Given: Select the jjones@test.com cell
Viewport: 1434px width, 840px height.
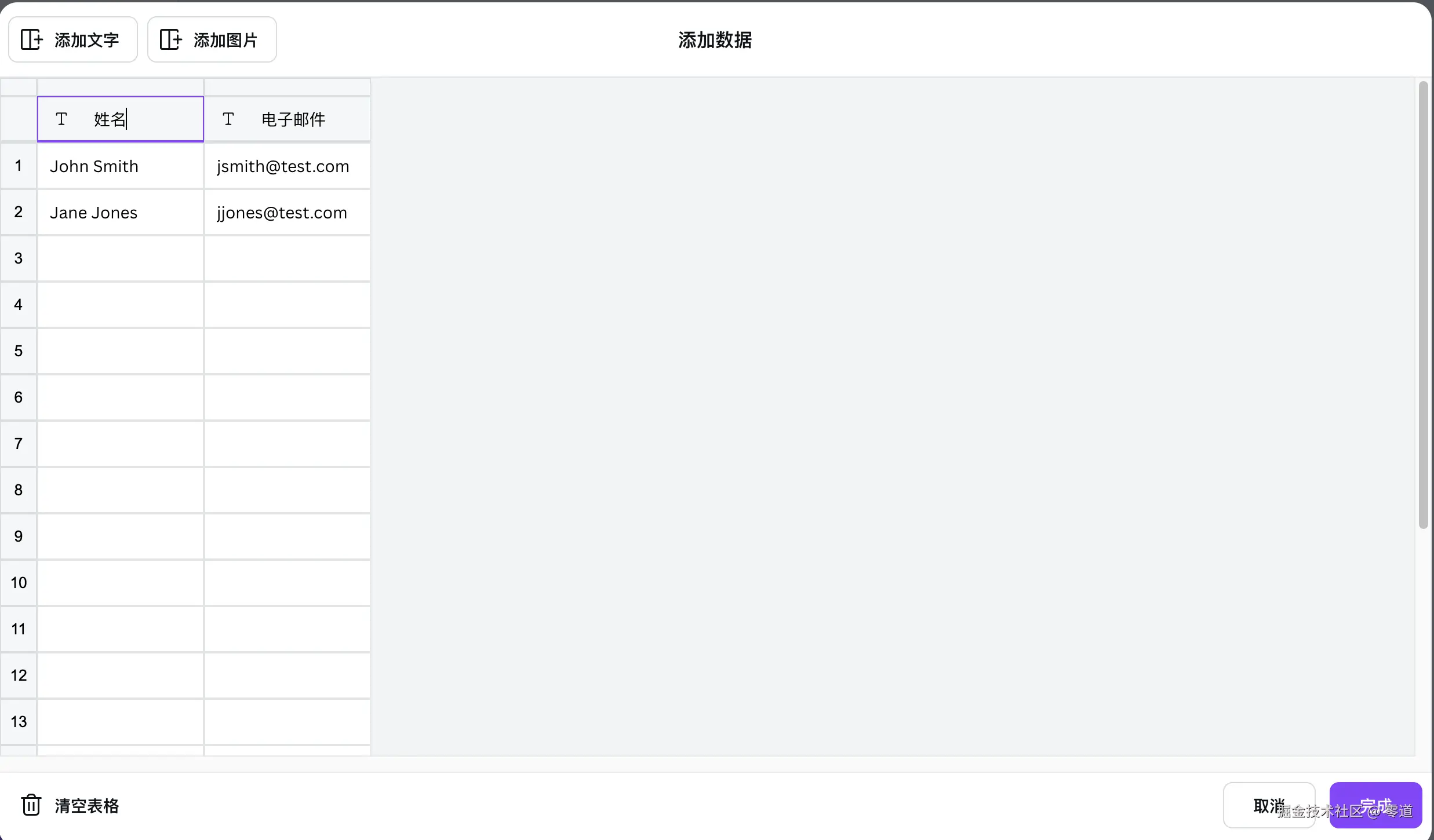Looking at the screenshot, I should (287, 213).
